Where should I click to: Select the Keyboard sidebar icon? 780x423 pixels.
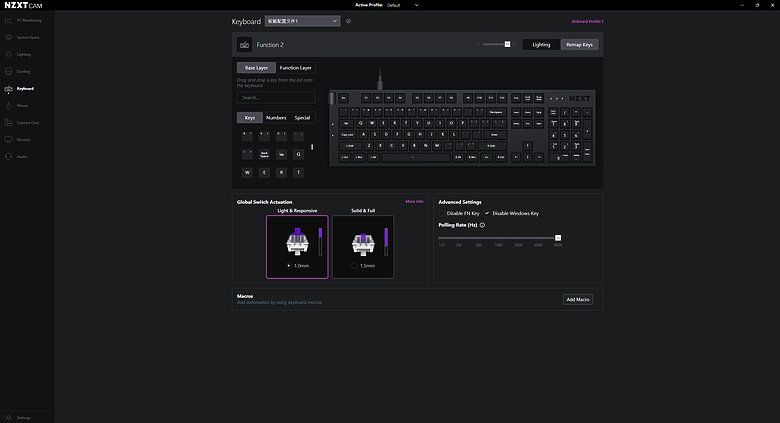coord(8,89)
